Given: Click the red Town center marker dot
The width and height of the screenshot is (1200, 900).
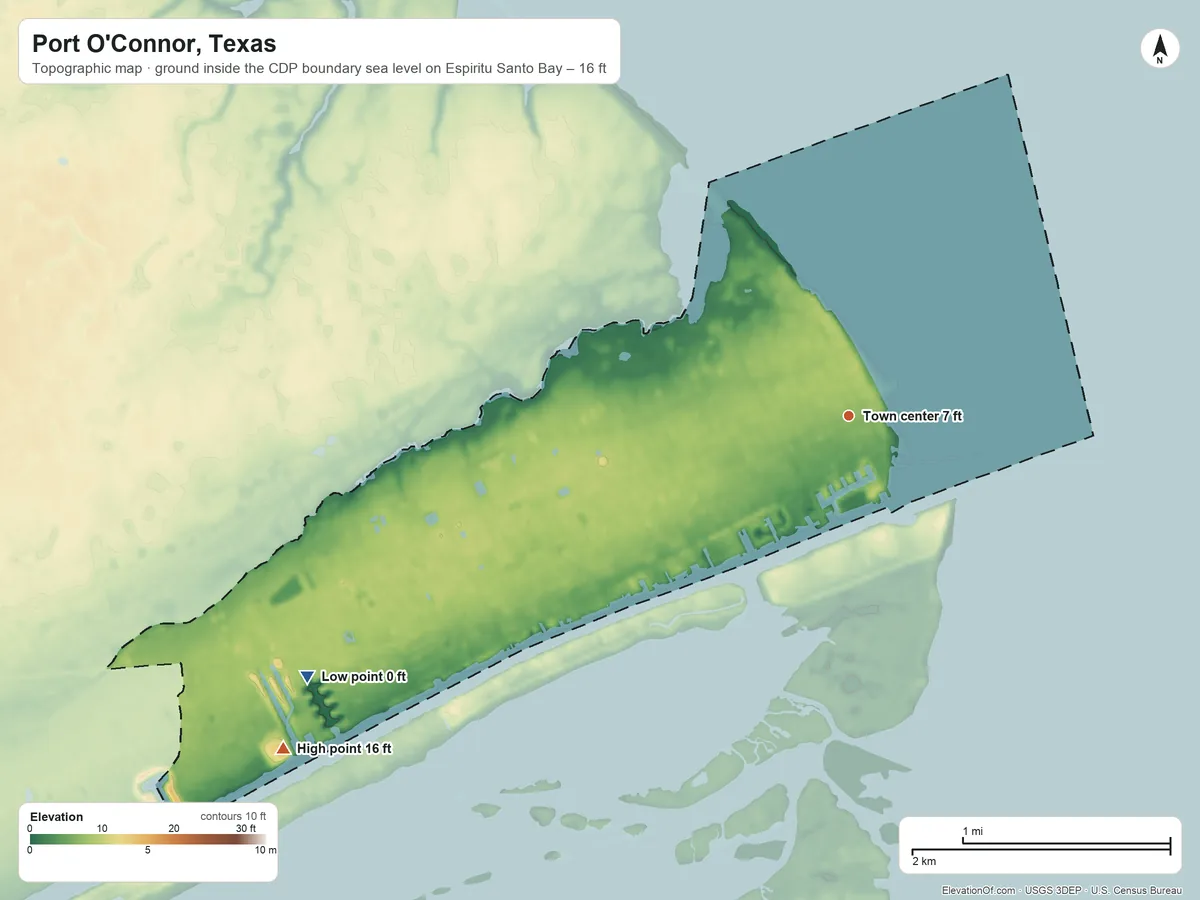Looking at the screenshot, I should click(848, 416).
